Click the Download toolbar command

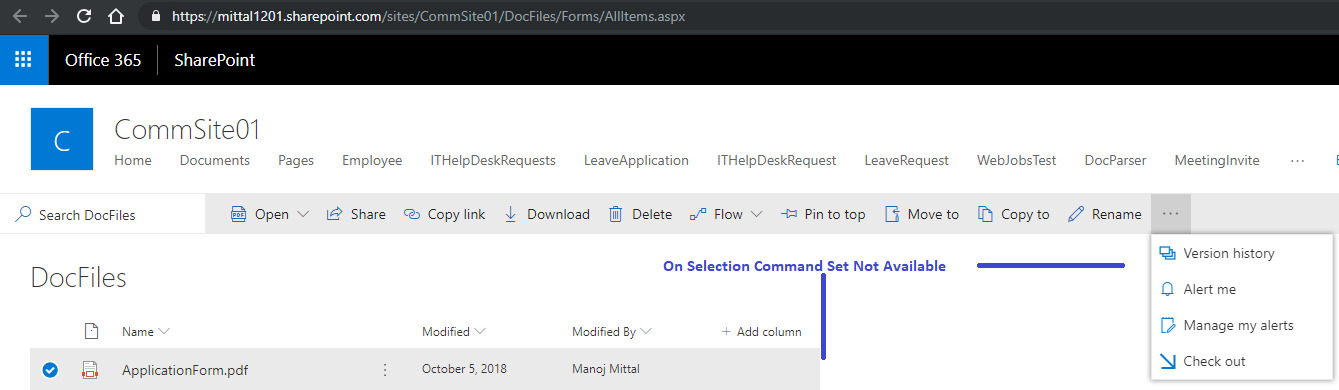click(546, 214)
